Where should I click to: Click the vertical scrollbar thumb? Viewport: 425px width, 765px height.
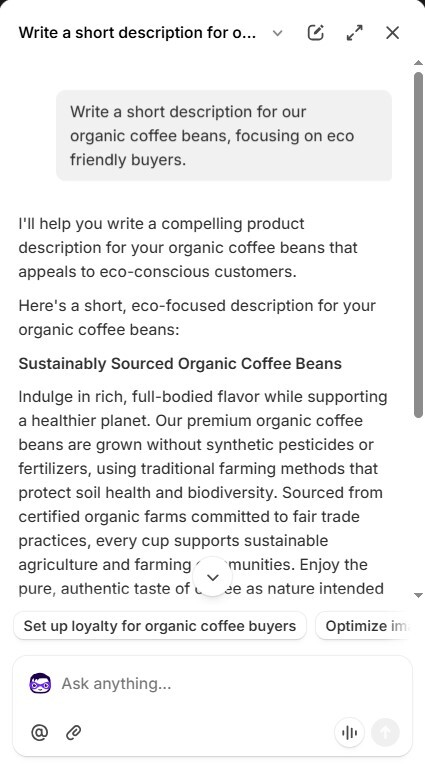(x=418, y=244)
